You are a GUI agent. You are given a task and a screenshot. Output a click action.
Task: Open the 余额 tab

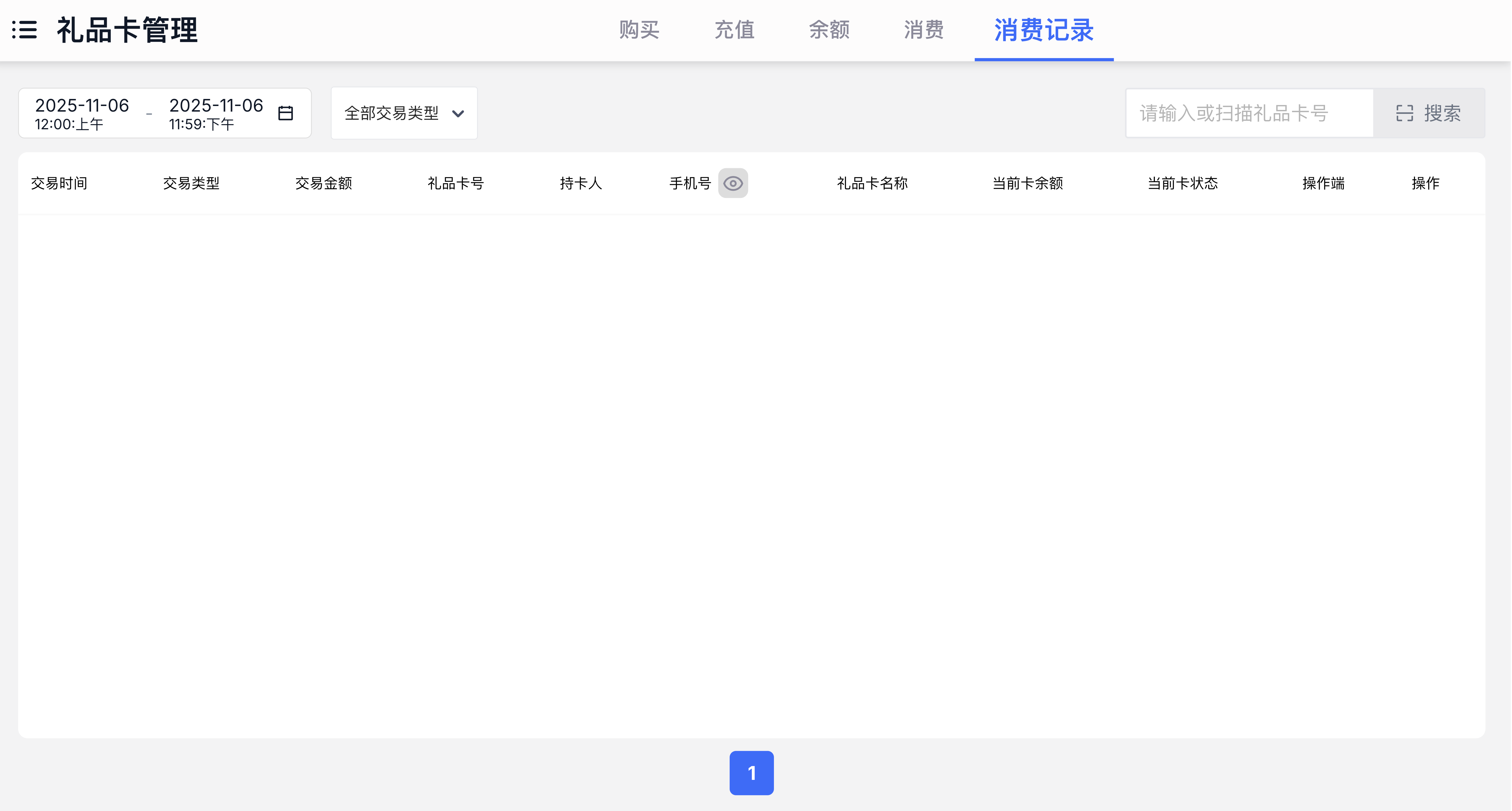(829, 29)
